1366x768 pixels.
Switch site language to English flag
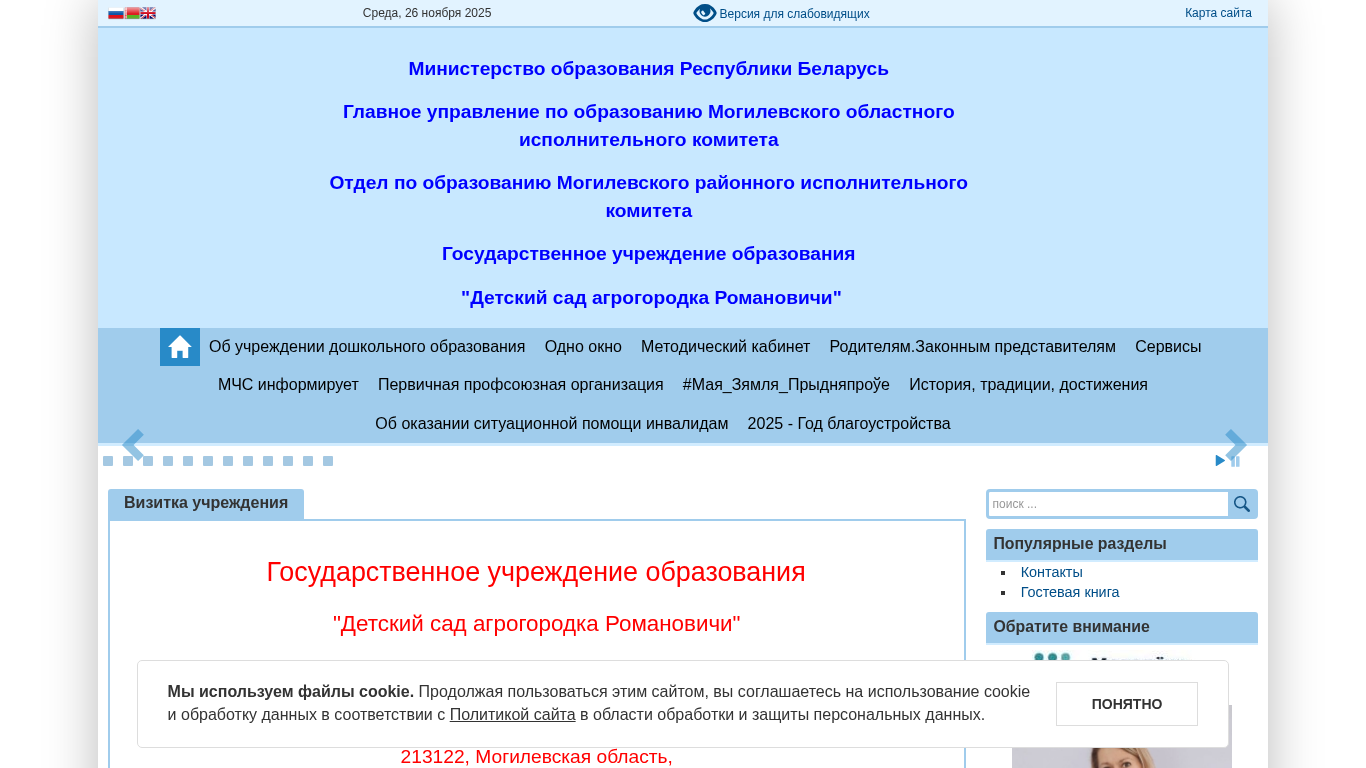(x=148, y=13)
